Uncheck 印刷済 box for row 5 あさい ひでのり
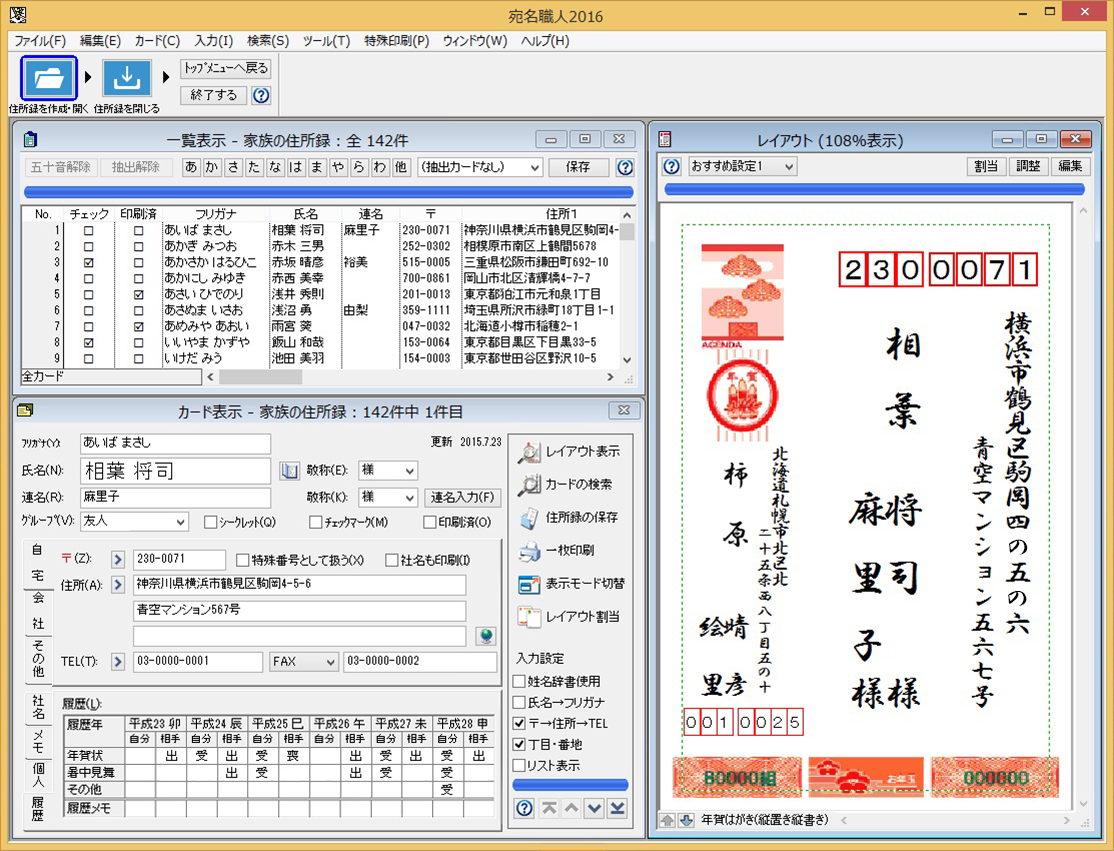The image size is (1114, 851). point(139,295)
